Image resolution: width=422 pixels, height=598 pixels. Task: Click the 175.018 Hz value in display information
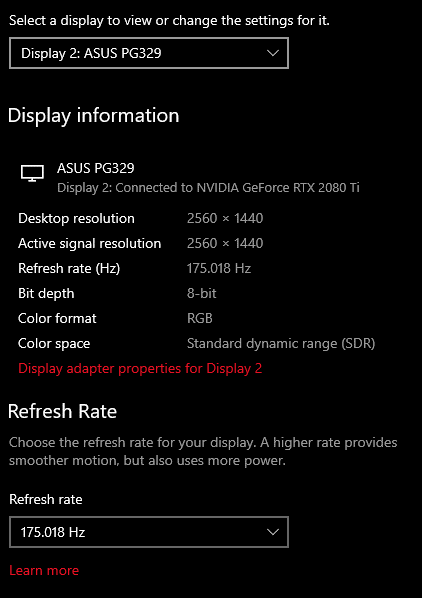[x=219, y=268]
